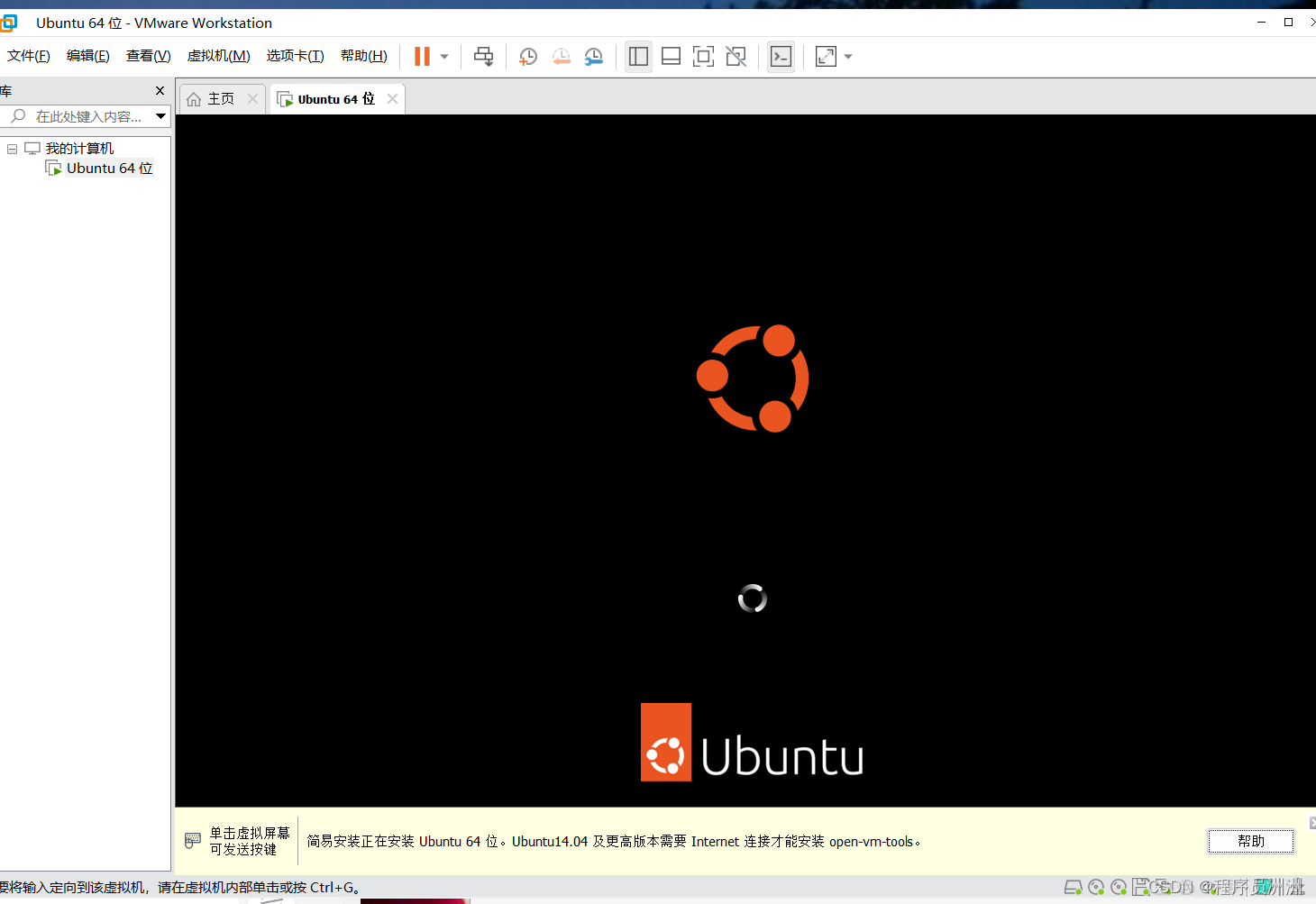1316x904 pixels.
Task: Revert the VM to its snapshot
Action: pos(561,56)
